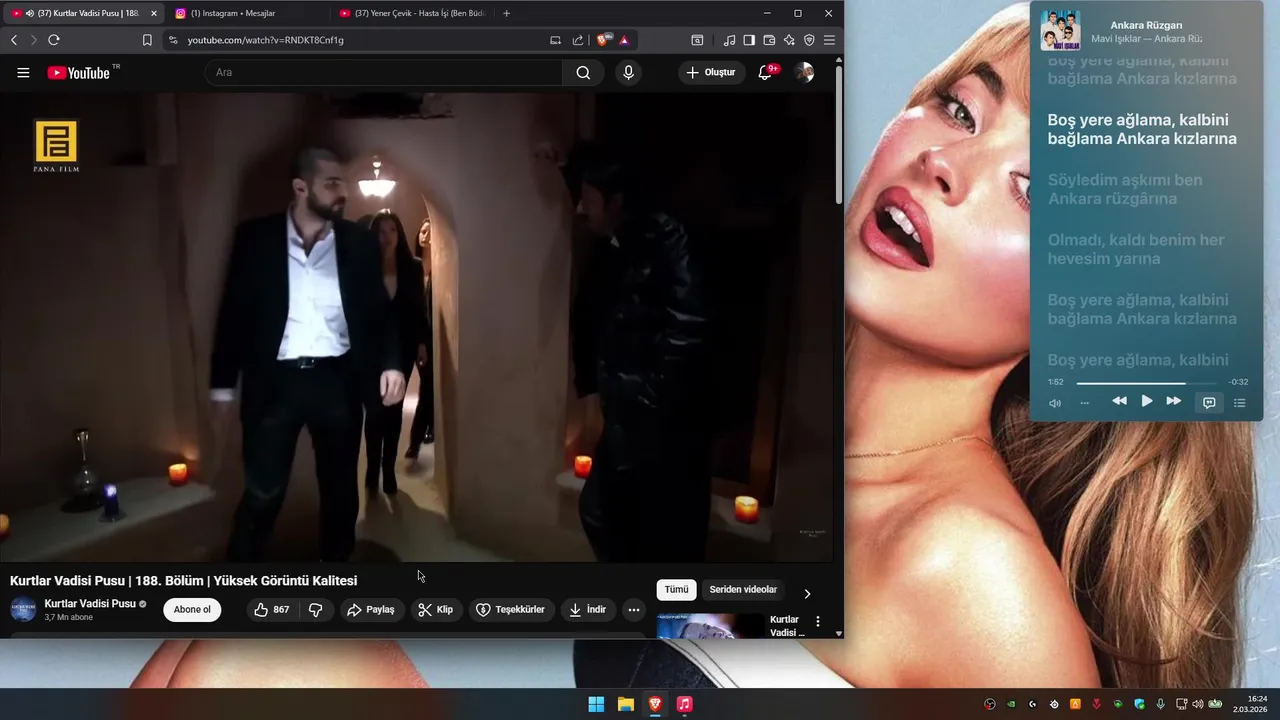This screenshot has height=720, width=1280.
Task: Jump to lyric Söyledim aşkımı ben Ankara rüzgârına
Action: pos(1125,189)
